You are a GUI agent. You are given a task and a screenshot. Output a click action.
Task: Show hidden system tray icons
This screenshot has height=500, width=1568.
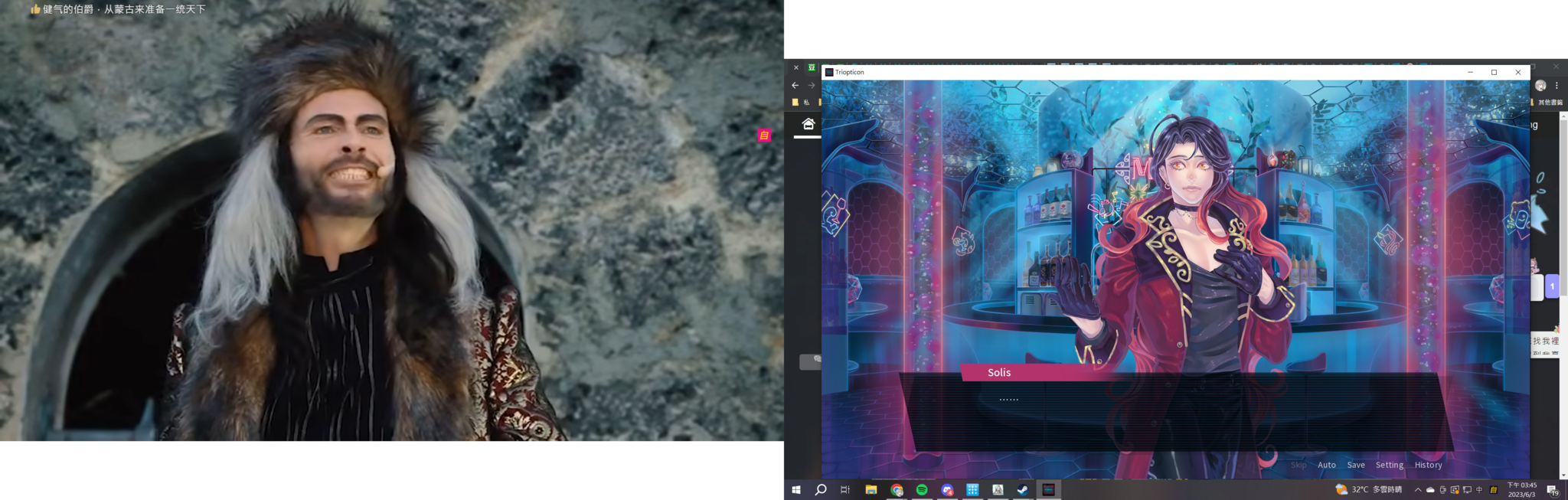pos(1418,490)
